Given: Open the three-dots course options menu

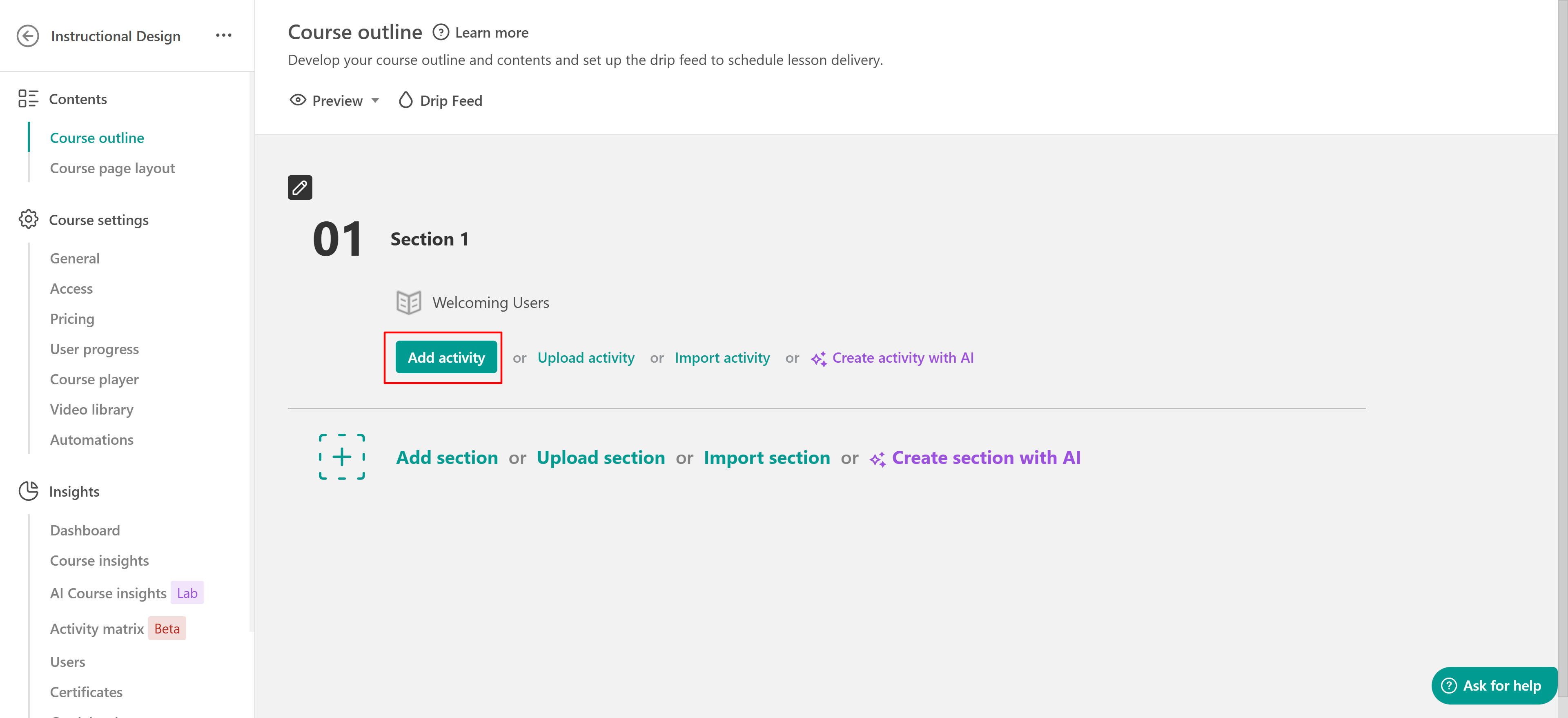Looking at the screenshot, I should (x=223, y=35).
